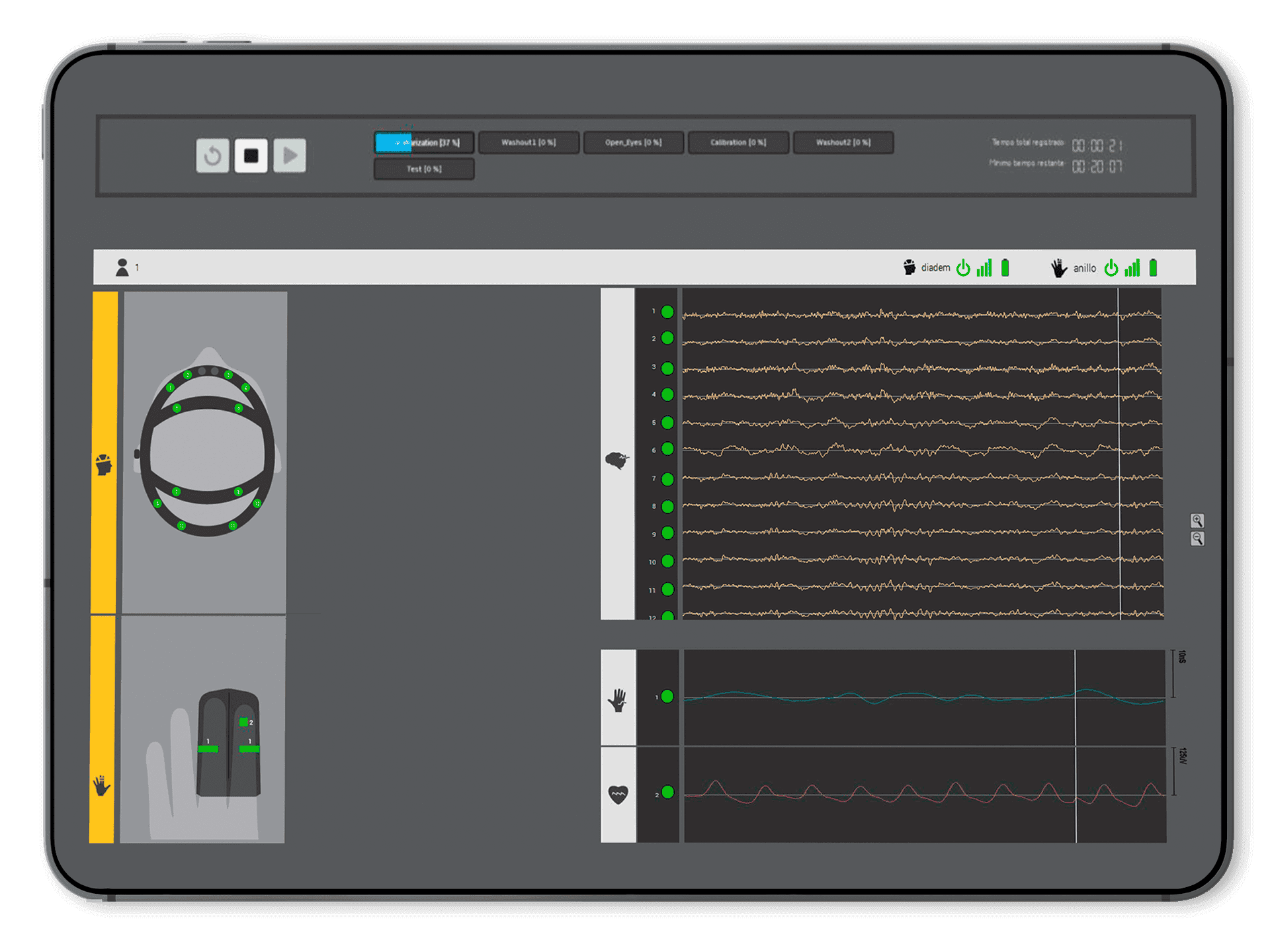Click the zoom in magnifier icon

tap(1197, 521)
